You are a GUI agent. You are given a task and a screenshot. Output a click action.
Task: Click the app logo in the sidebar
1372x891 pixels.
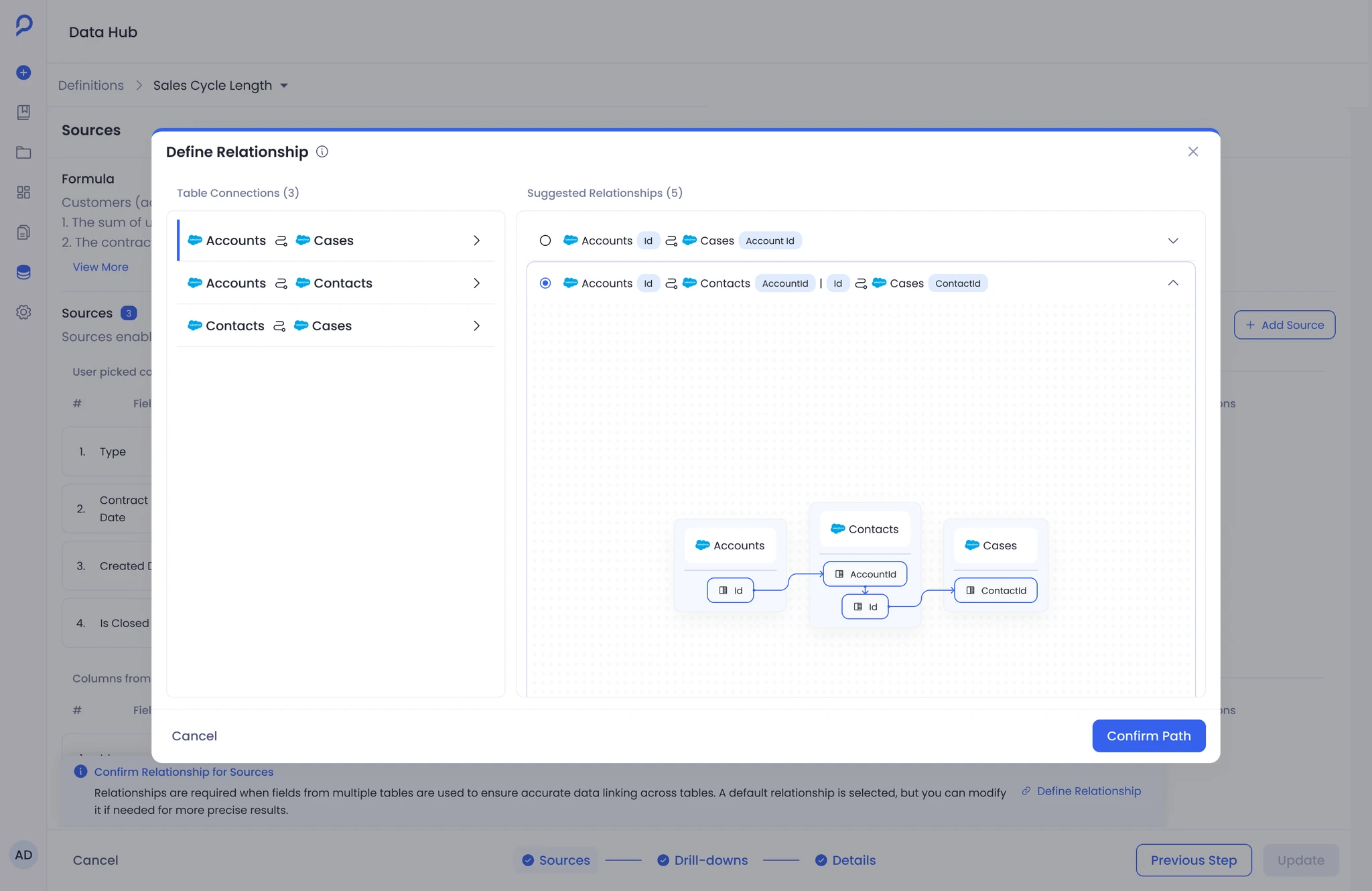pyautogui.click(x=24, y=25)
